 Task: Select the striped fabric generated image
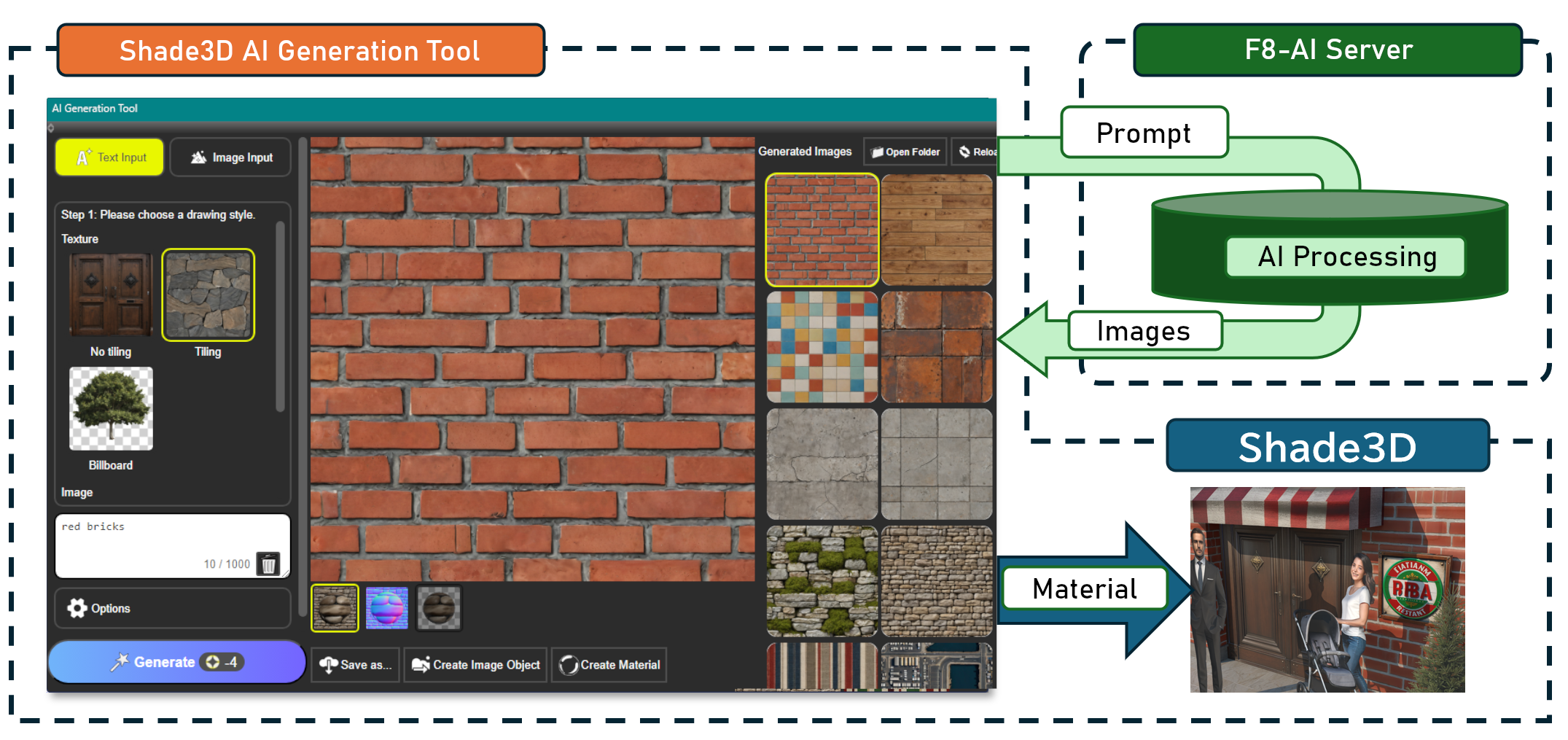(x=822, y=666)
